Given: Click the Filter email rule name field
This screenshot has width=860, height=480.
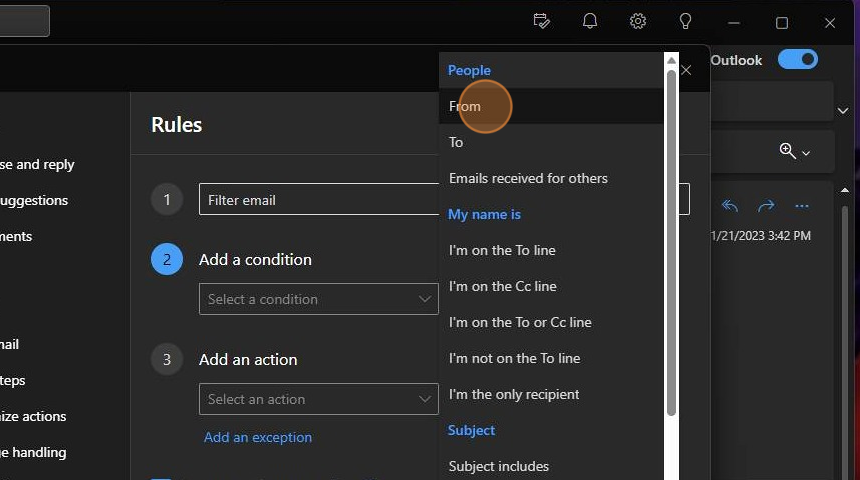Looking at the screenshot, I should (318, 200).
